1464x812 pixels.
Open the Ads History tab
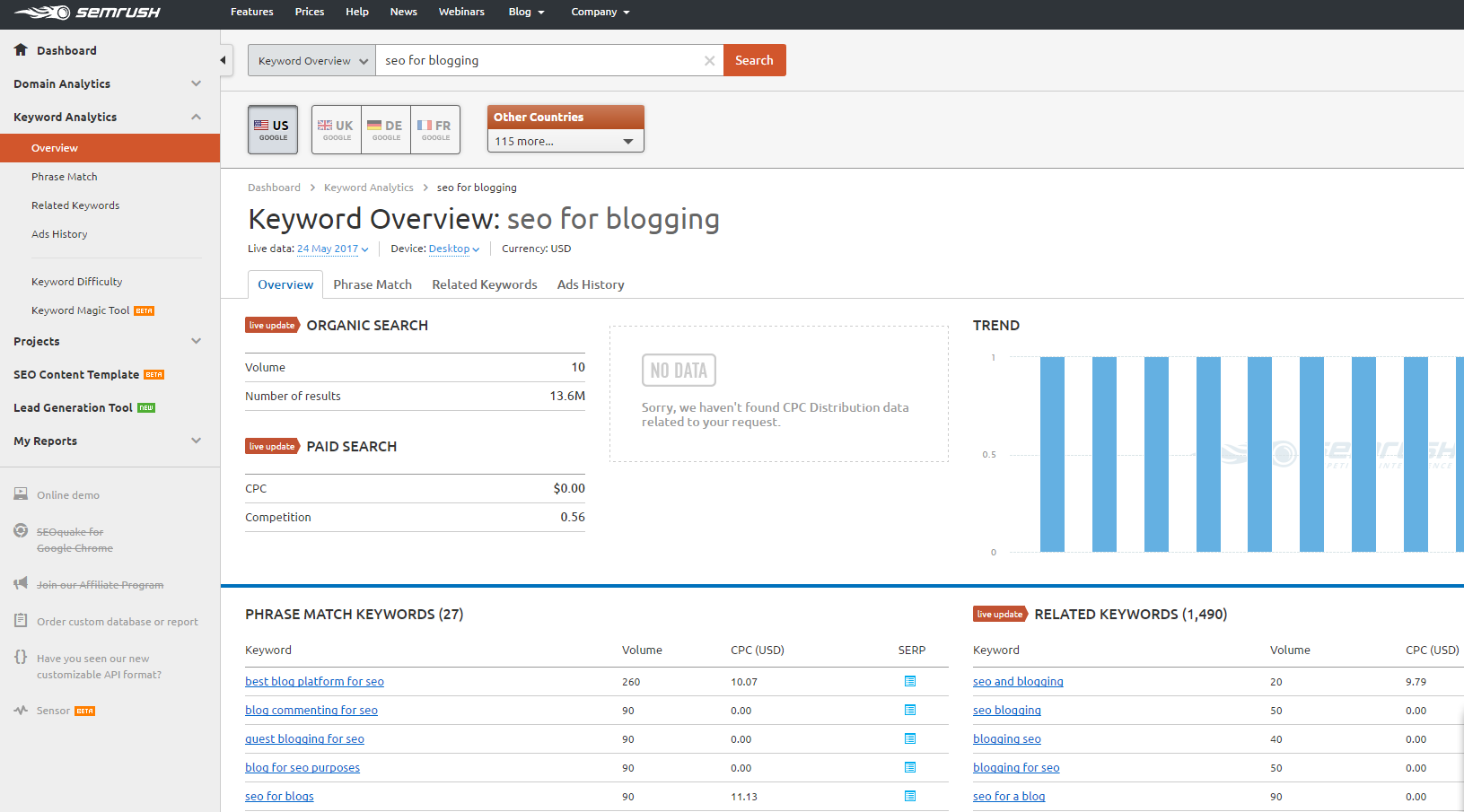(590, 284)
